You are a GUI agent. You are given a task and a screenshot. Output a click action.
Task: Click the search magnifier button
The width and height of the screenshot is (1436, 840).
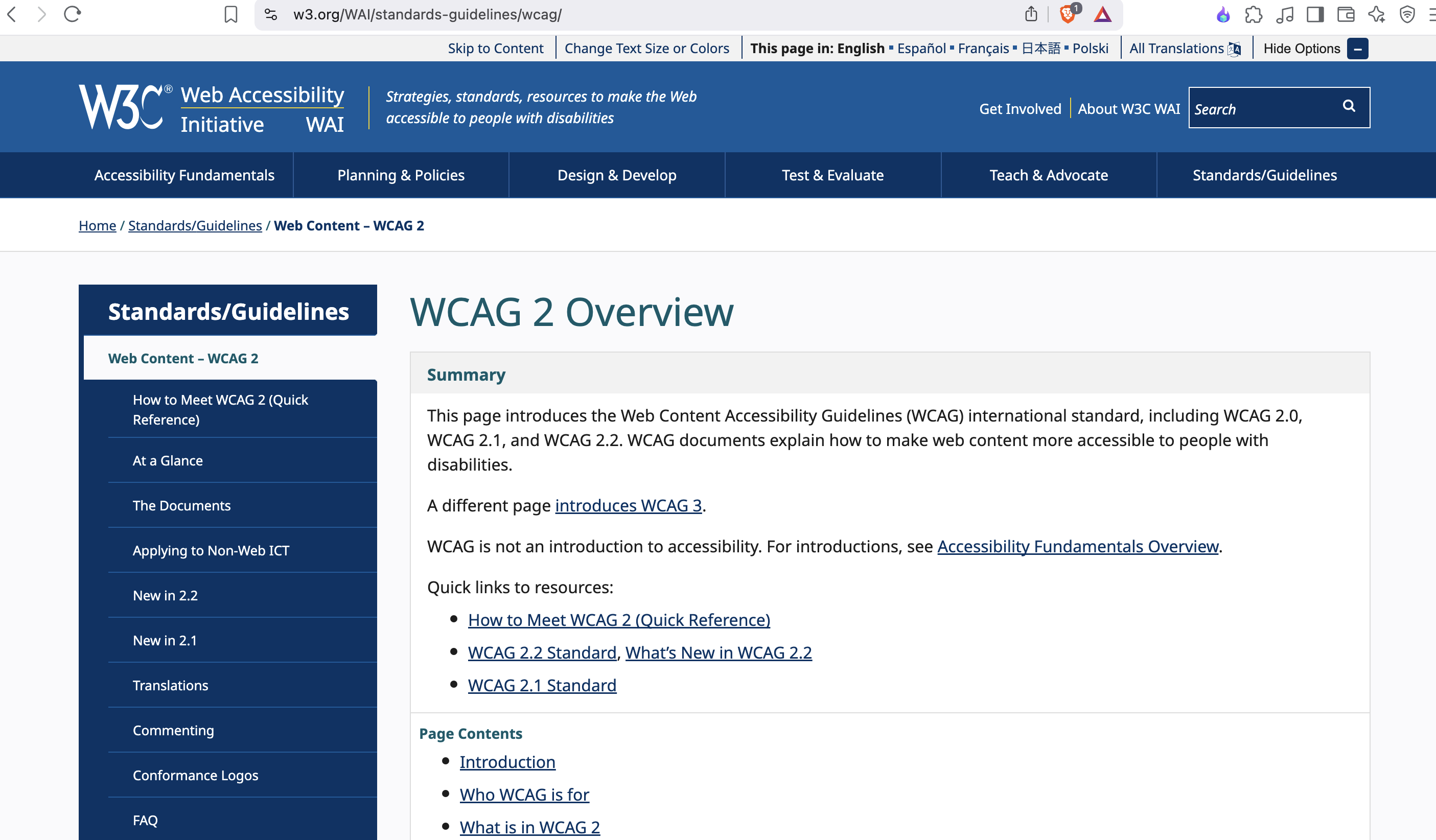[1349, 106]
